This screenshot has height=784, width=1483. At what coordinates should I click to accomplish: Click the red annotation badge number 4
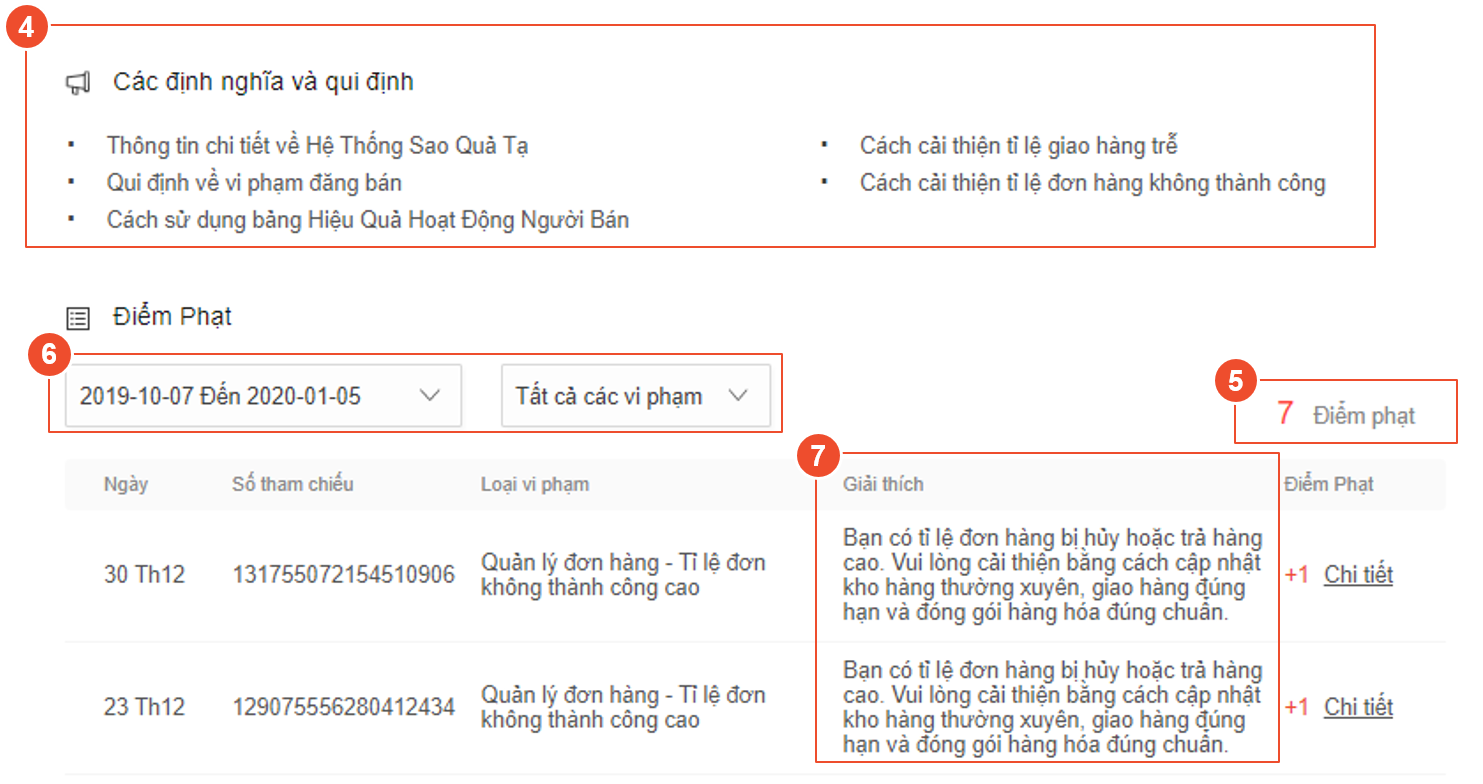point(26,27)
